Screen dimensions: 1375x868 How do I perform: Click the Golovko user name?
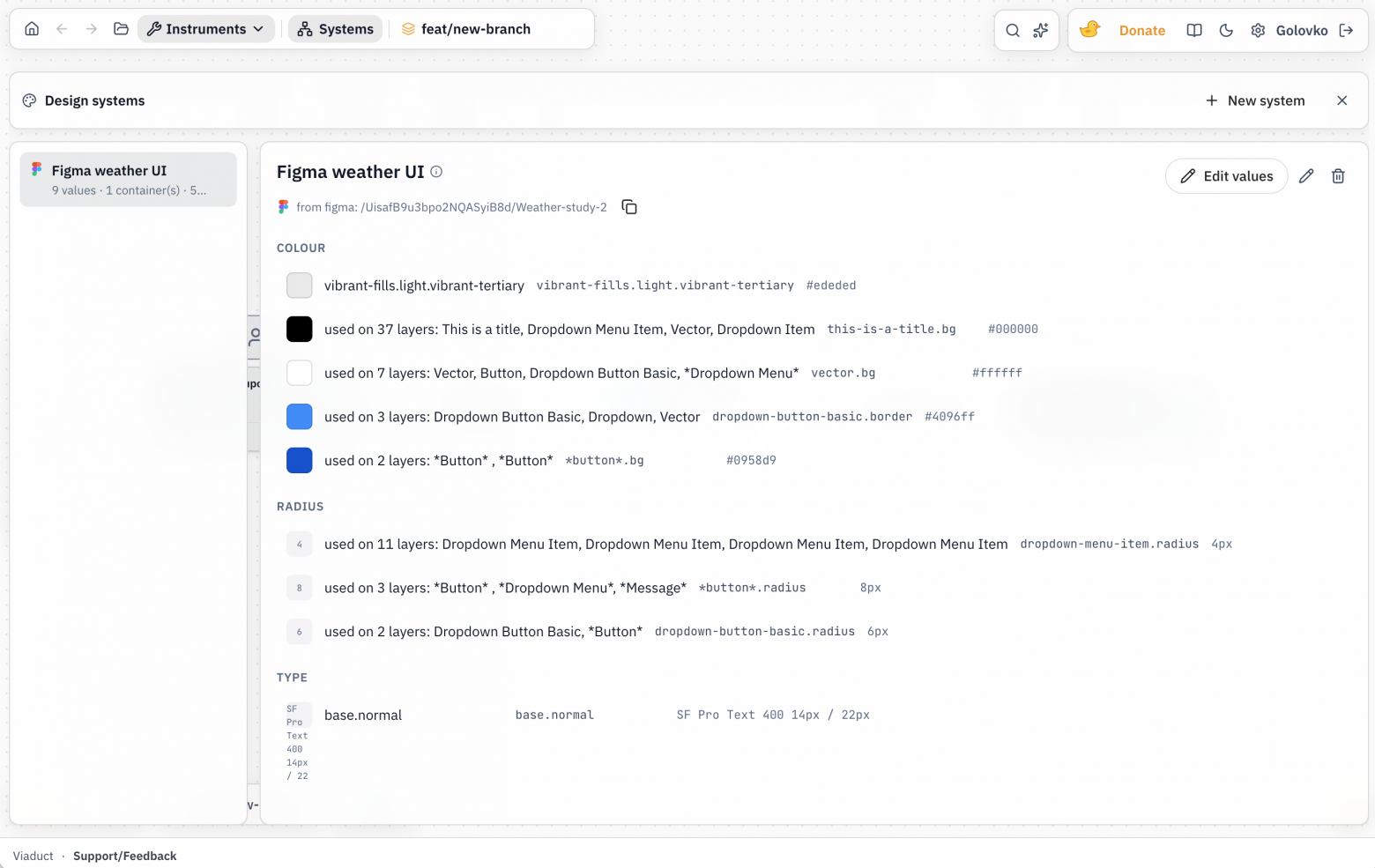click(x=1302, y=30)
